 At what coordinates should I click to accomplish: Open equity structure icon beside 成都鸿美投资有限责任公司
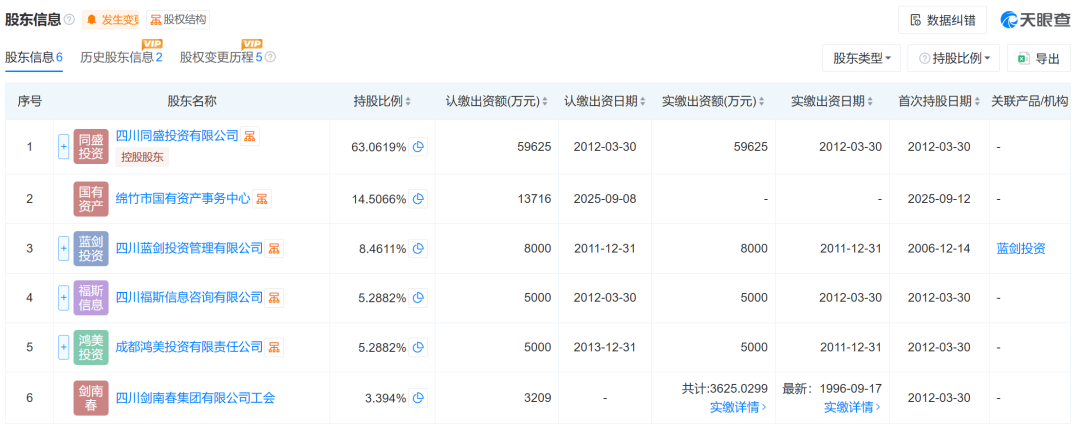[x=274, y=347]
